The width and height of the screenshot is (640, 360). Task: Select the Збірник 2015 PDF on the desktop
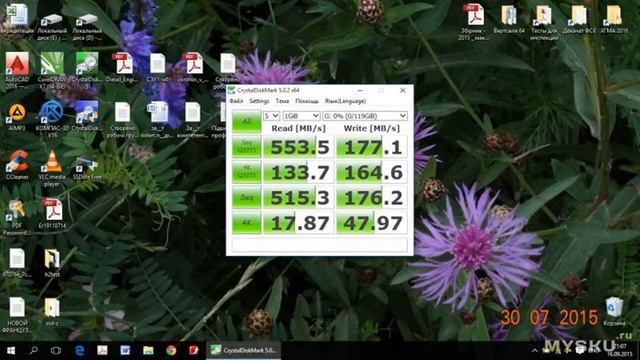point(473,22)
